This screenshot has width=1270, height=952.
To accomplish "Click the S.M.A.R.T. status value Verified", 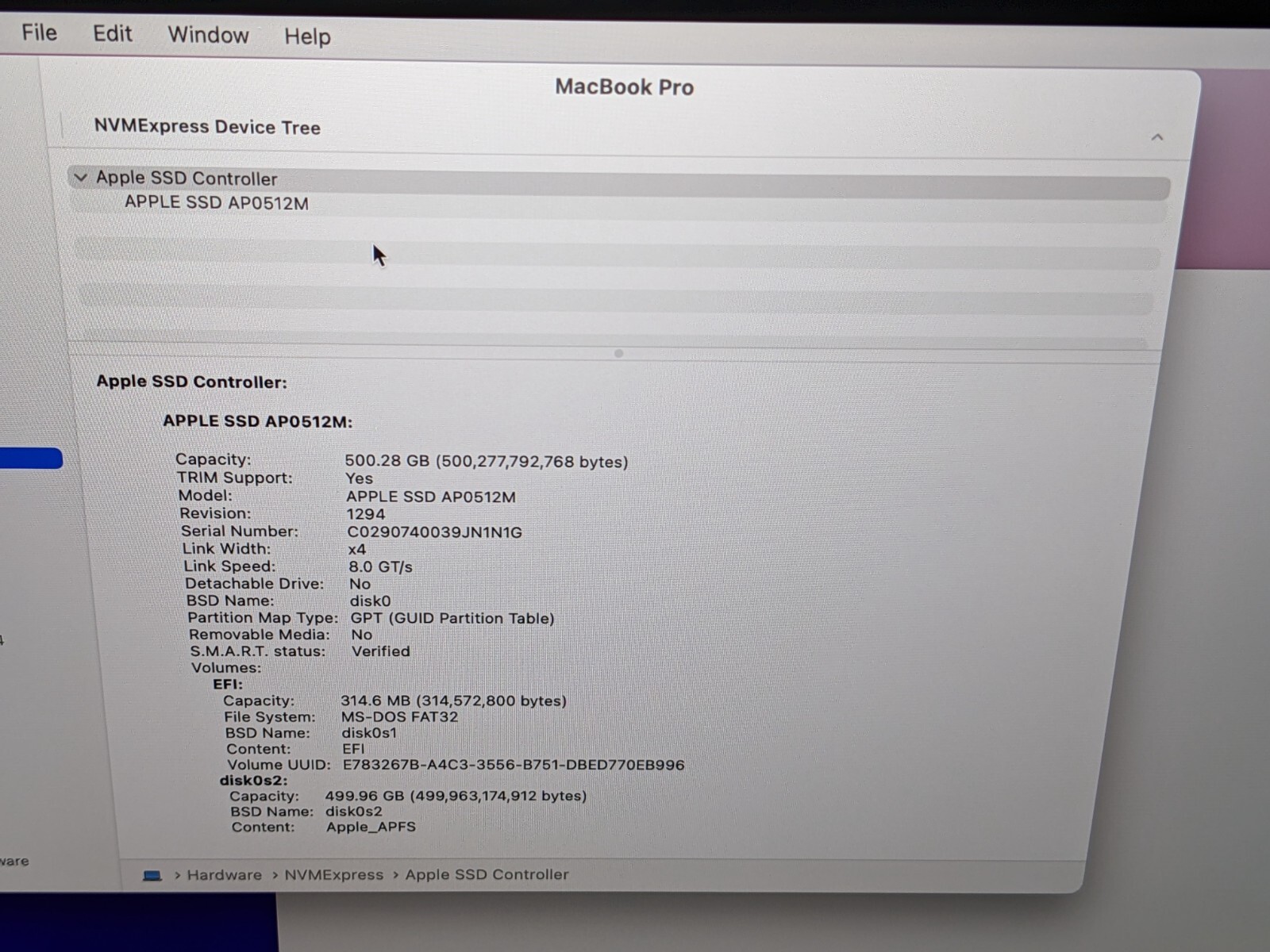I will (x=381, y=651).
